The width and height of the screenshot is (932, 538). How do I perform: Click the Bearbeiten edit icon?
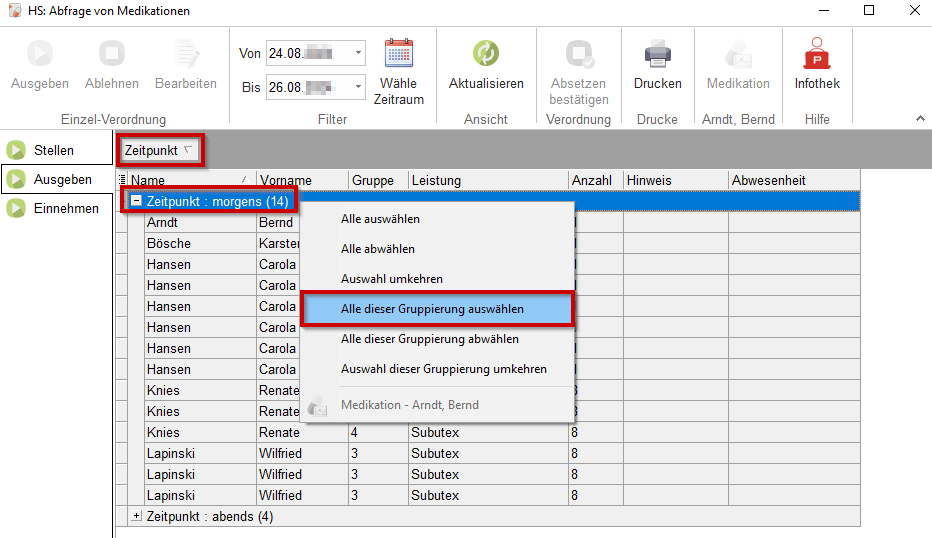(x=186, y=54)
